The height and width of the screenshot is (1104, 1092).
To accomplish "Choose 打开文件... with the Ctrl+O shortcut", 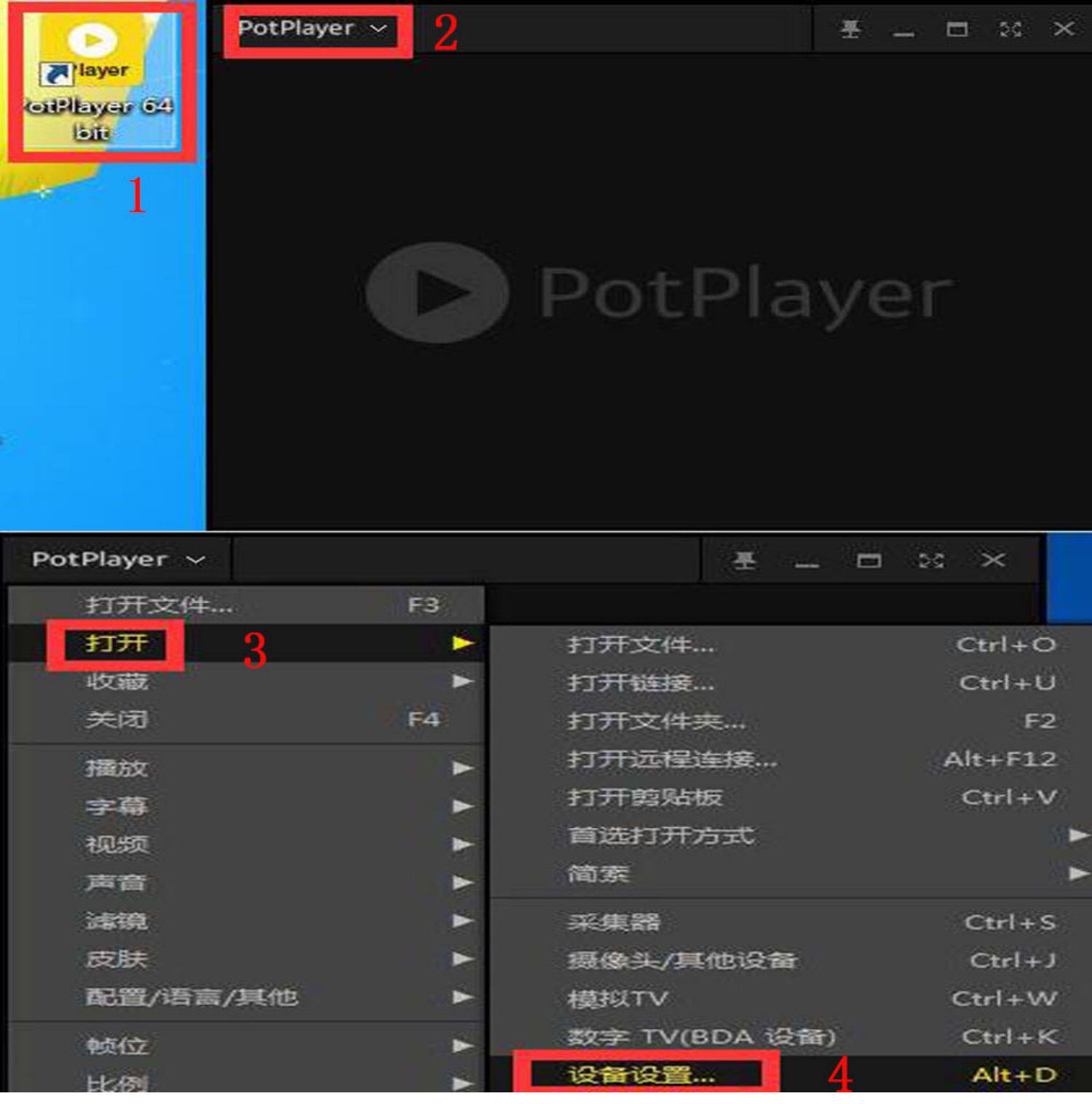I will pos(791,644).
